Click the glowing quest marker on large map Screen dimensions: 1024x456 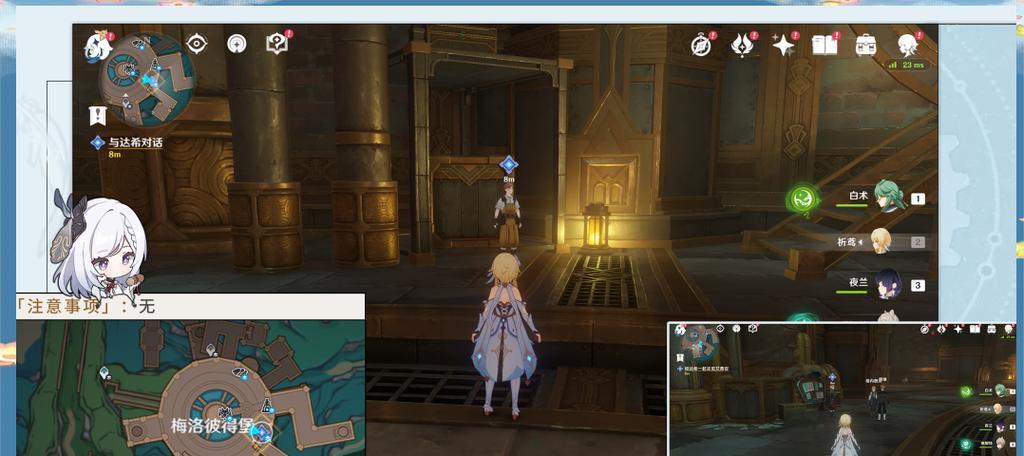click(262, 431)
